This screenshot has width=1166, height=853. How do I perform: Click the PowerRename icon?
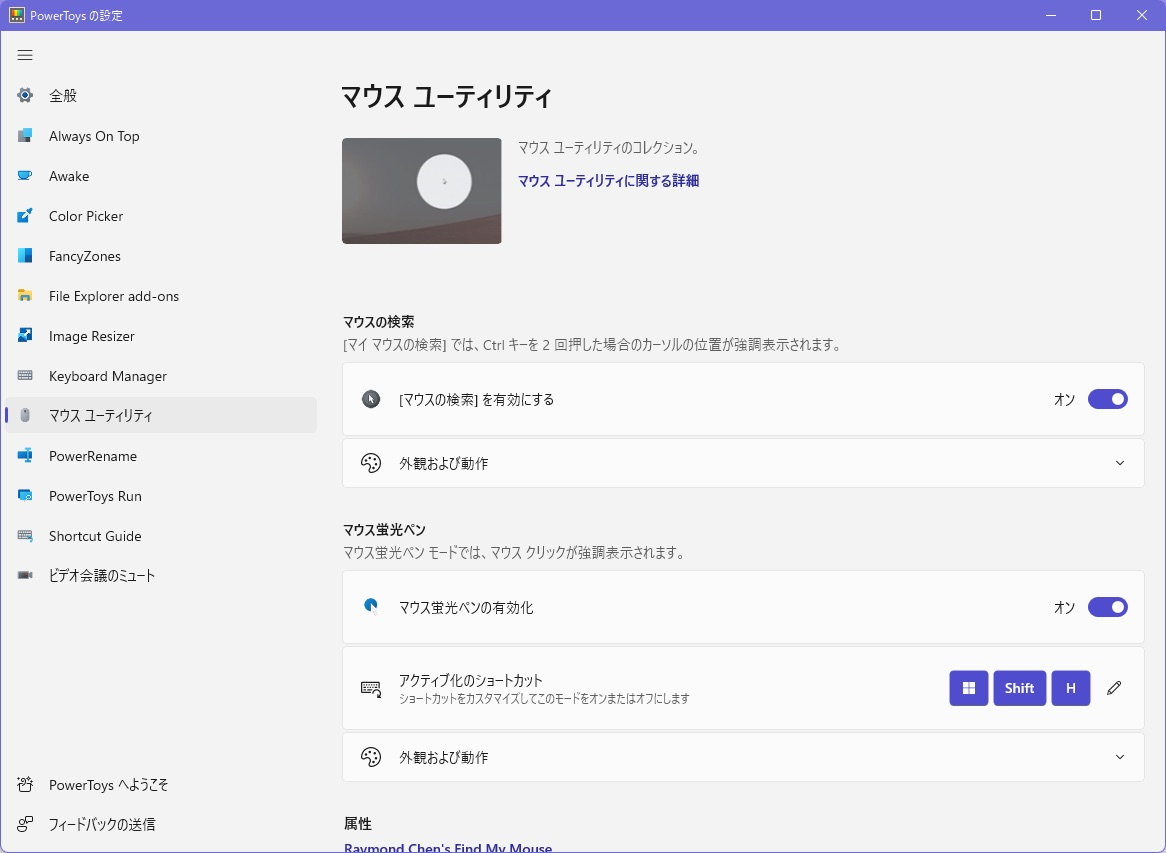click(x=25, y=456)
